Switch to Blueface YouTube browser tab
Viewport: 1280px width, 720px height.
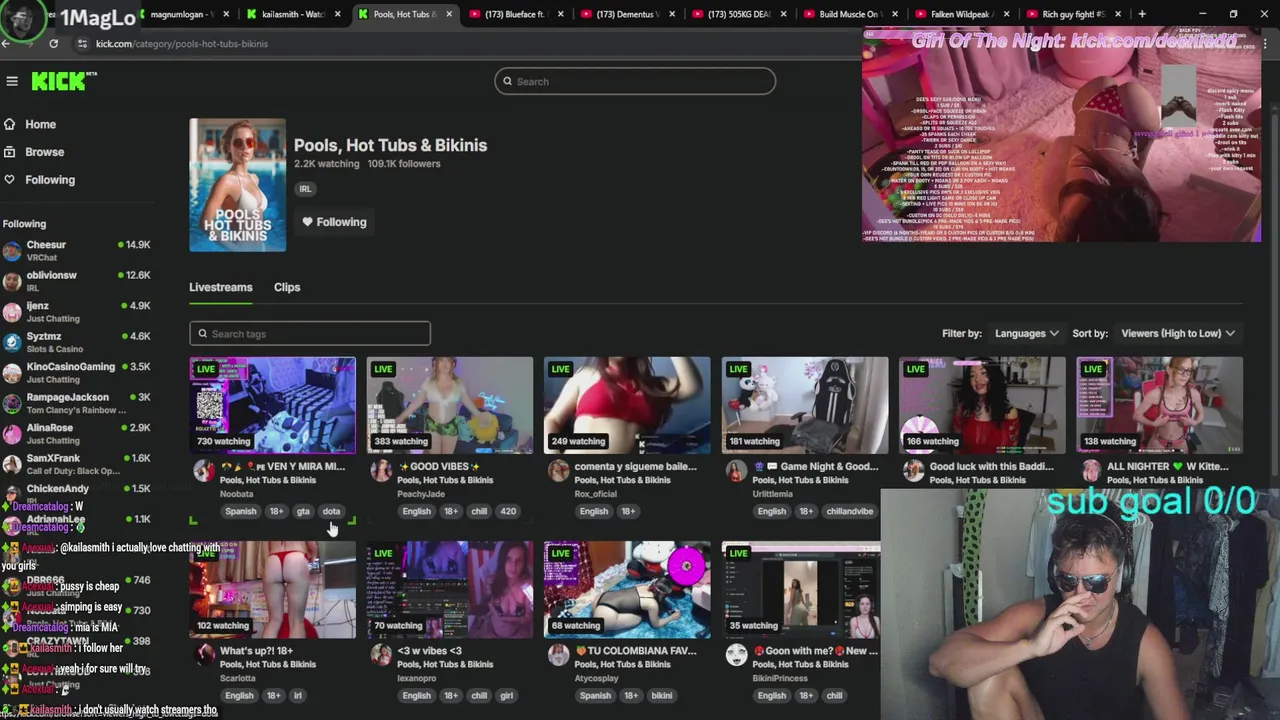click(x=514, y=14)
